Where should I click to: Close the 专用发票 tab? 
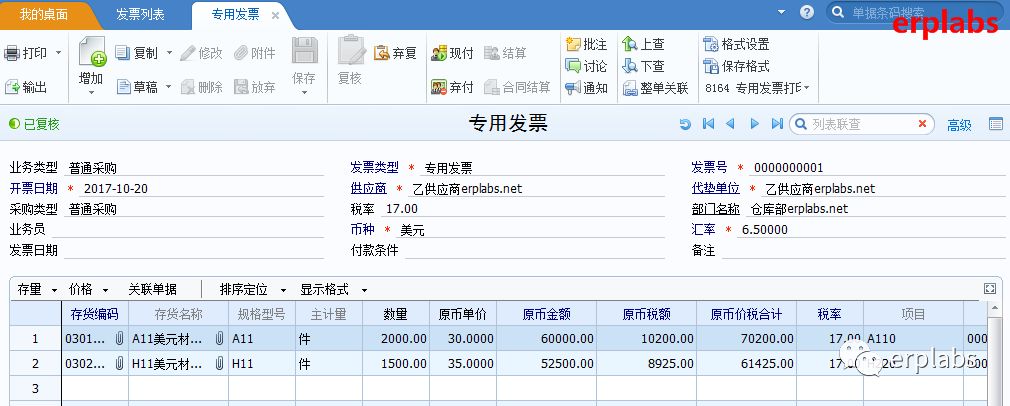point(275,15)
